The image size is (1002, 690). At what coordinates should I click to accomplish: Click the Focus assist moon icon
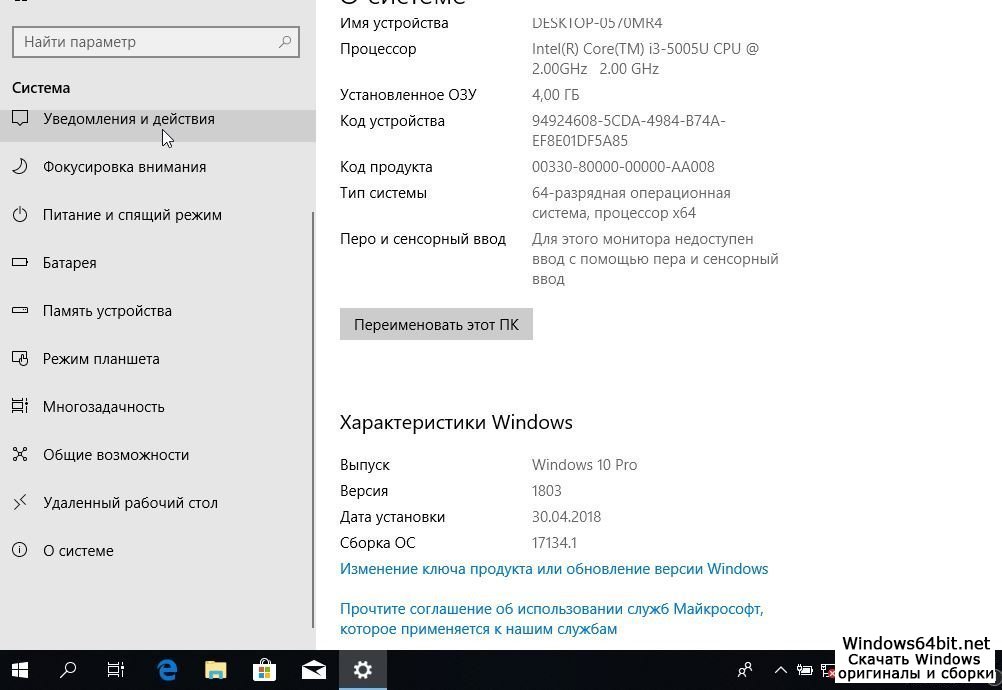click(19, 167)
